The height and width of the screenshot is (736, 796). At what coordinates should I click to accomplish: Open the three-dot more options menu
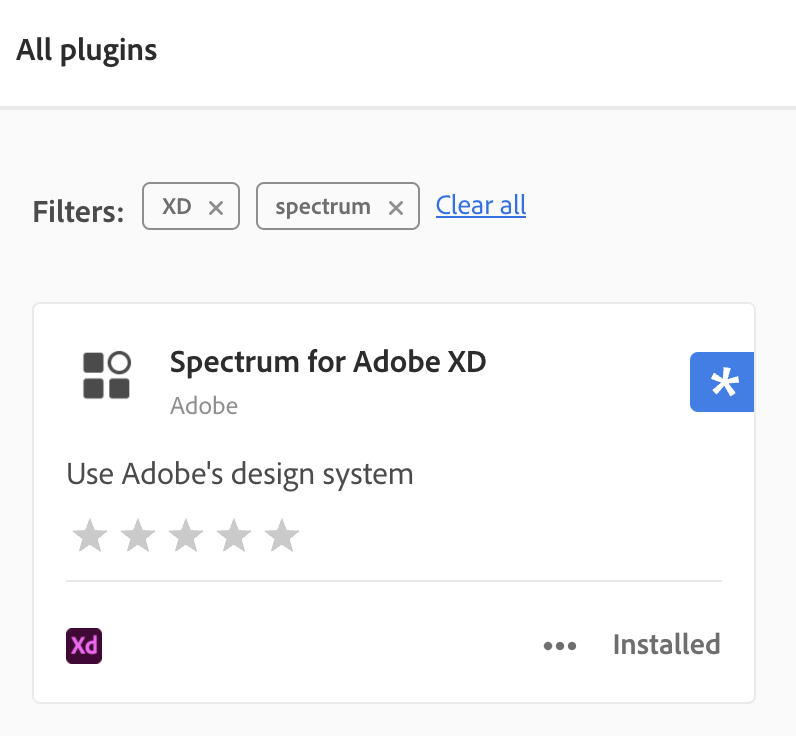coord(560,646)
